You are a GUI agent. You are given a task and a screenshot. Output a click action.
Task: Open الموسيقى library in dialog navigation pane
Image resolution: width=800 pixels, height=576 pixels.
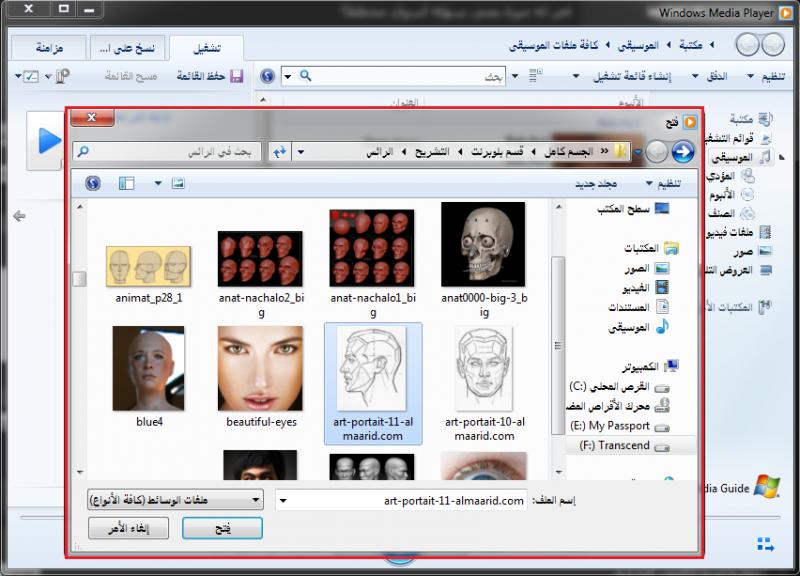[638, 327]
